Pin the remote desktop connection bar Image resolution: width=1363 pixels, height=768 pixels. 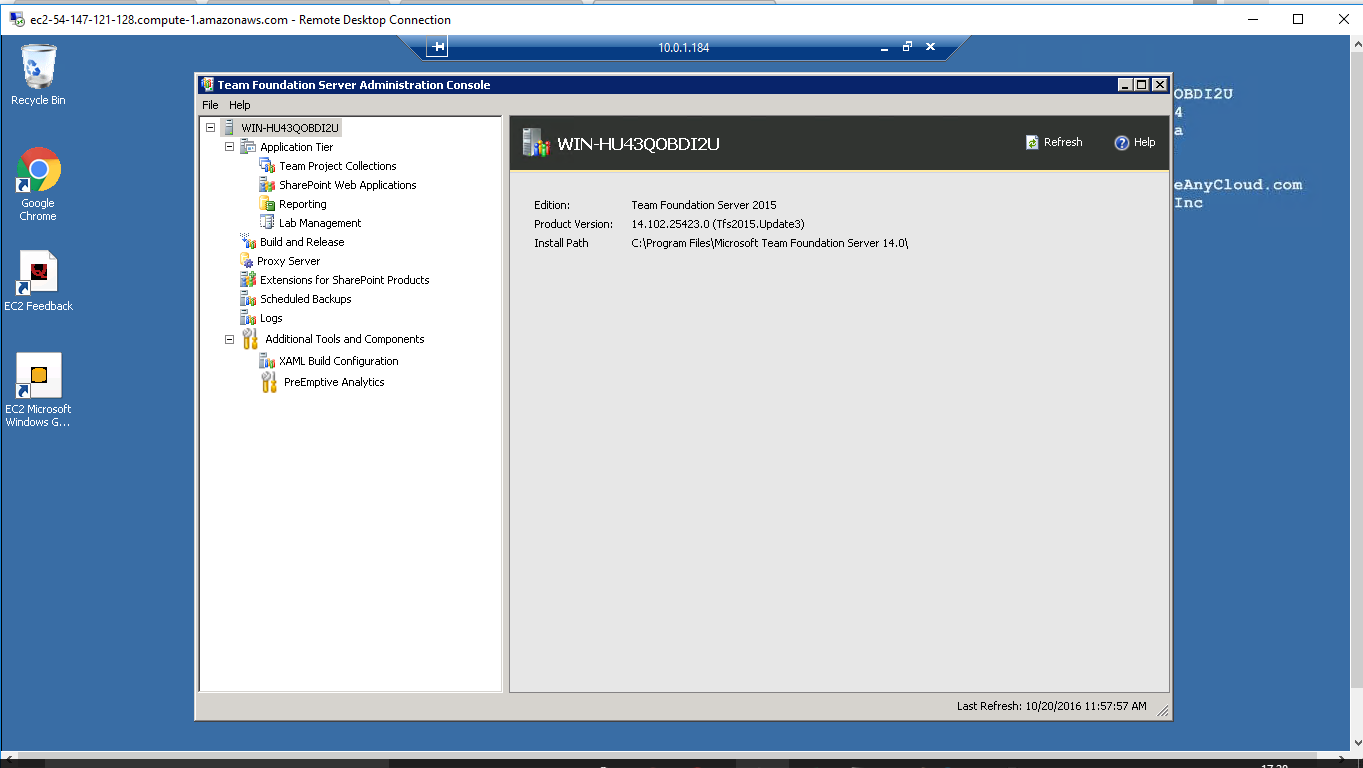pos(437,47)
